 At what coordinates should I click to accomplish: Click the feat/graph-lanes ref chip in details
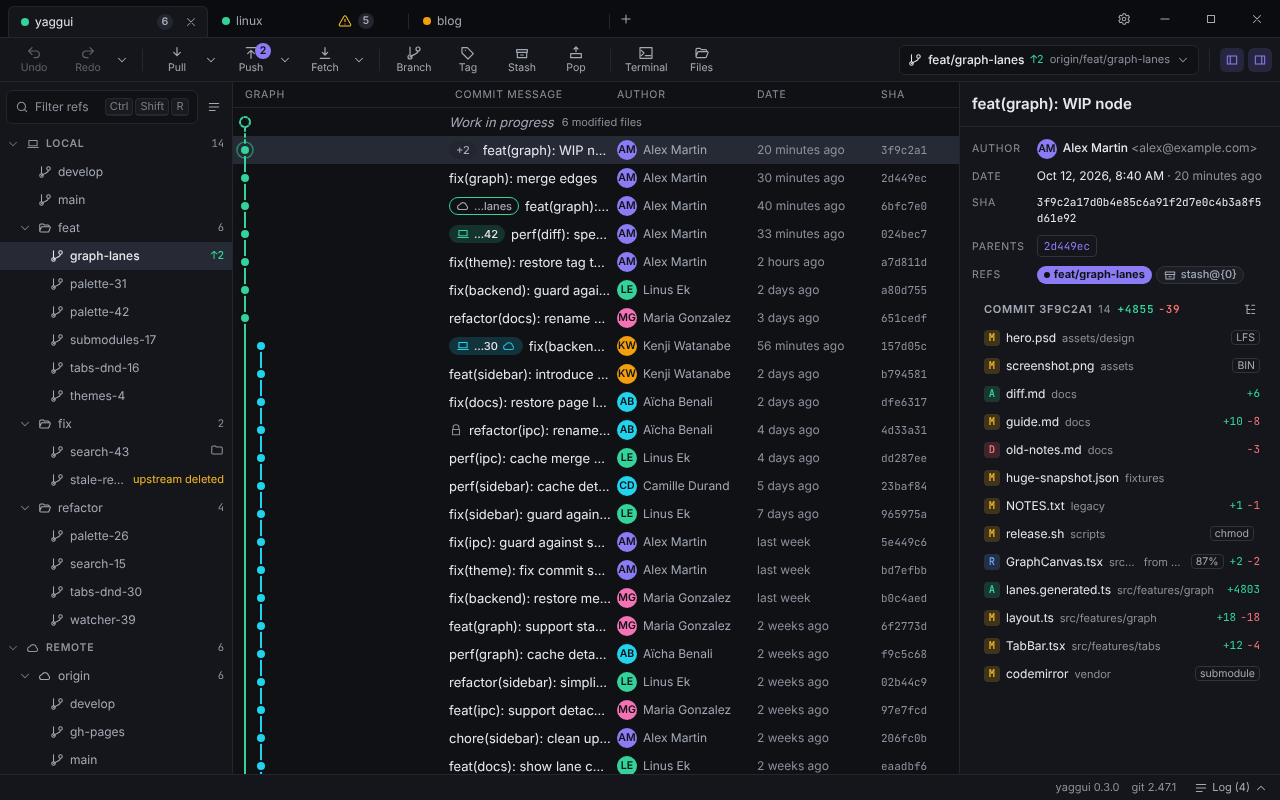coord(1094,274)
